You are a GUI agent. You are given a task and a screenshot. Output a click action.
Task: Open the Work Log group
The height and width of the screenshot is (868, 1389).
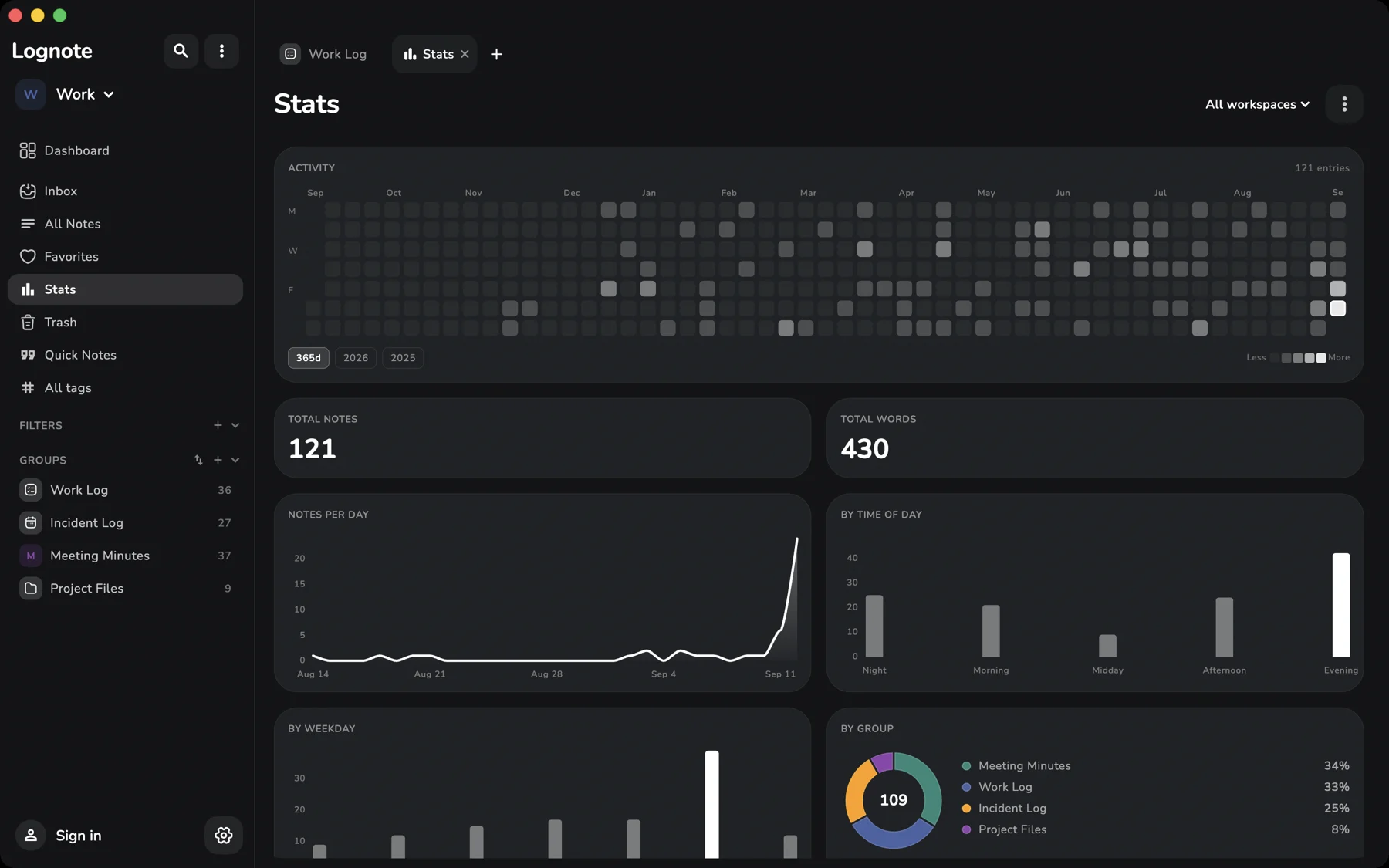point(125,490)
